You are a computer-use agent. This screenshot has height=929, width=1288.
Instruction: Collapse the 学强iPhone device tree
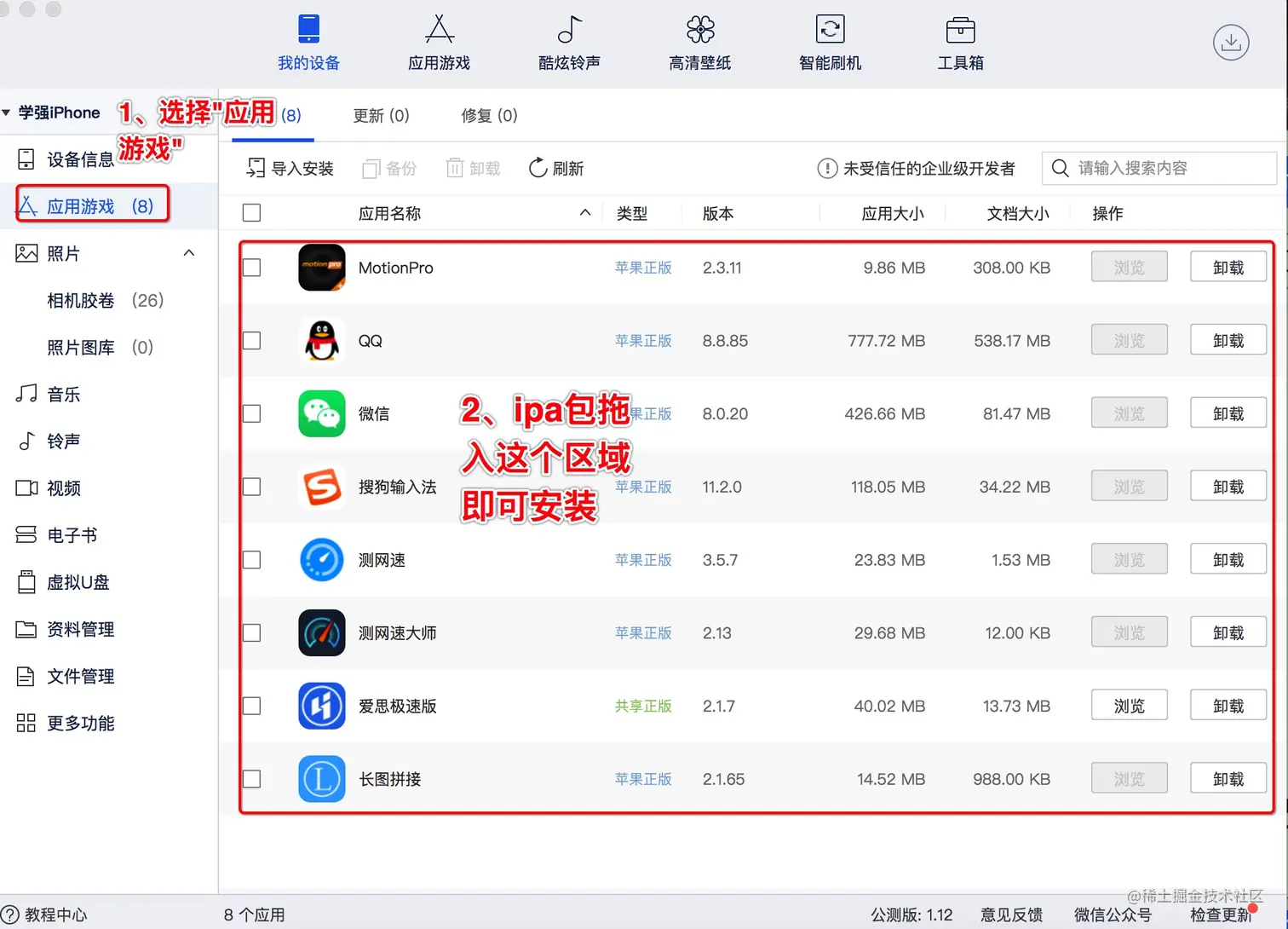[x=7, y=113]
